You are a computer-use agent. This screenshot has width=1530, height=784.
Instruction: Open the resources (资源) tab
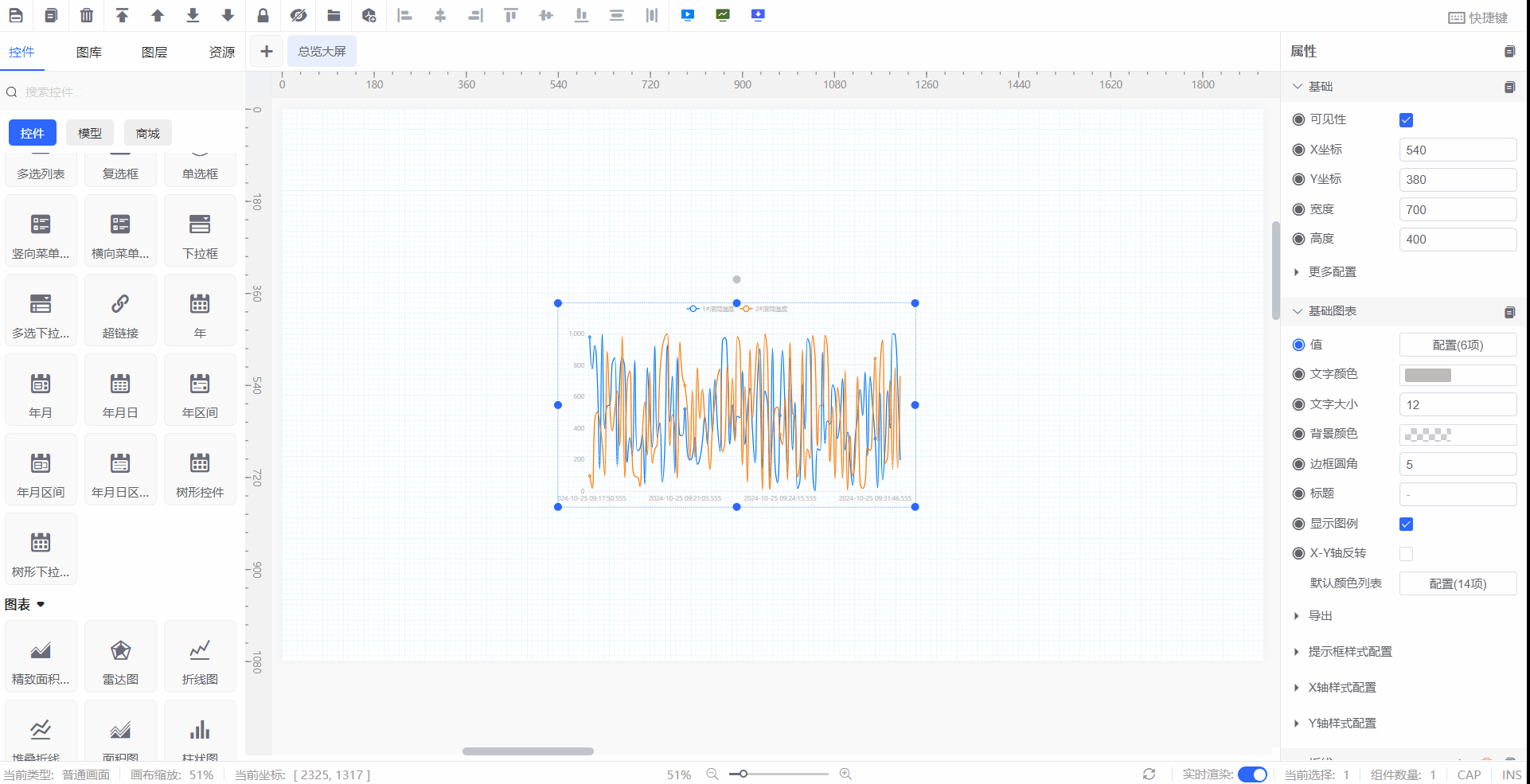click(222, 53)
